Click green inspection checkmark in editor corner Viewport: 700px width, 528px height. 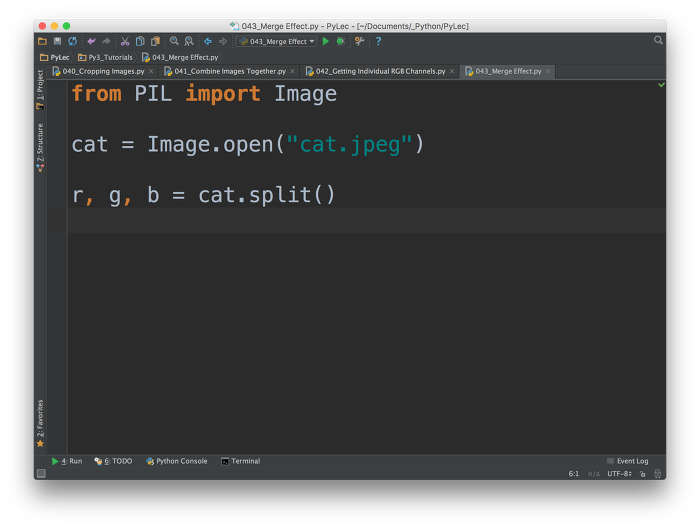(661, 85)
